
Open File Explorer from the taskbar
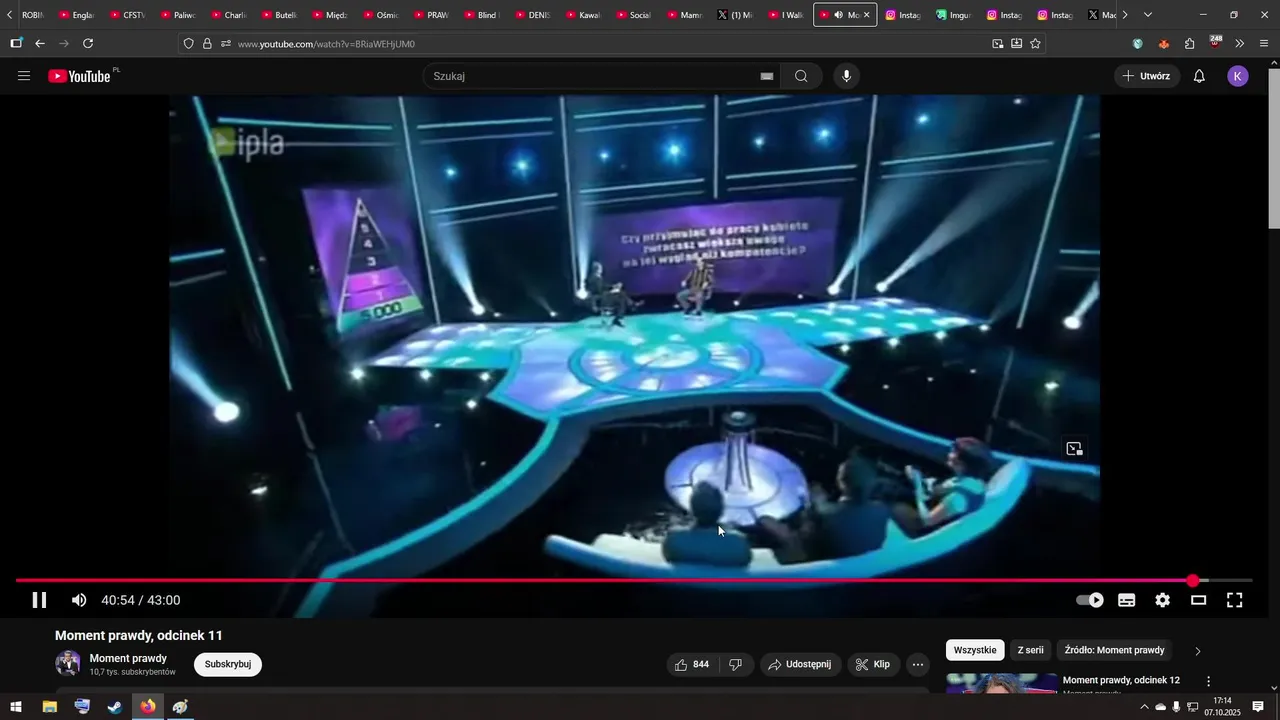coord(49,707)
